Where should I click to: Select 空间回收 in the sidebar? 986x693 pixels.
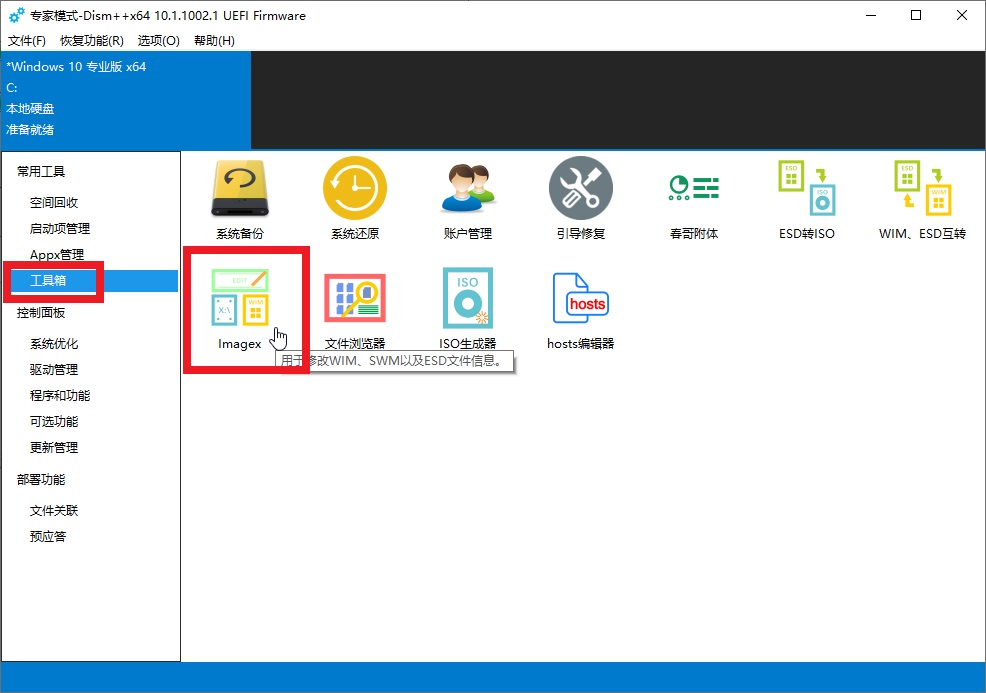click(x=54, y=203)
